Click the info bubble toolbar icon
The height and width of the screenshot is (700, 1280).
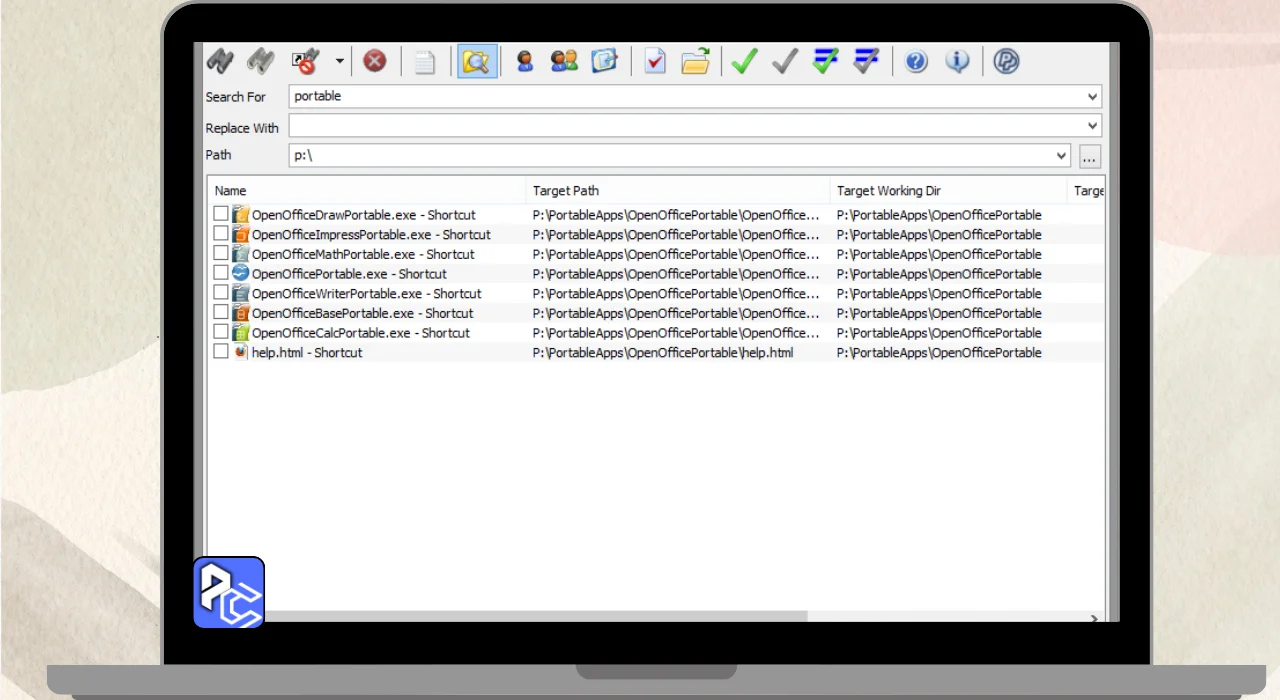click(957, 62)
